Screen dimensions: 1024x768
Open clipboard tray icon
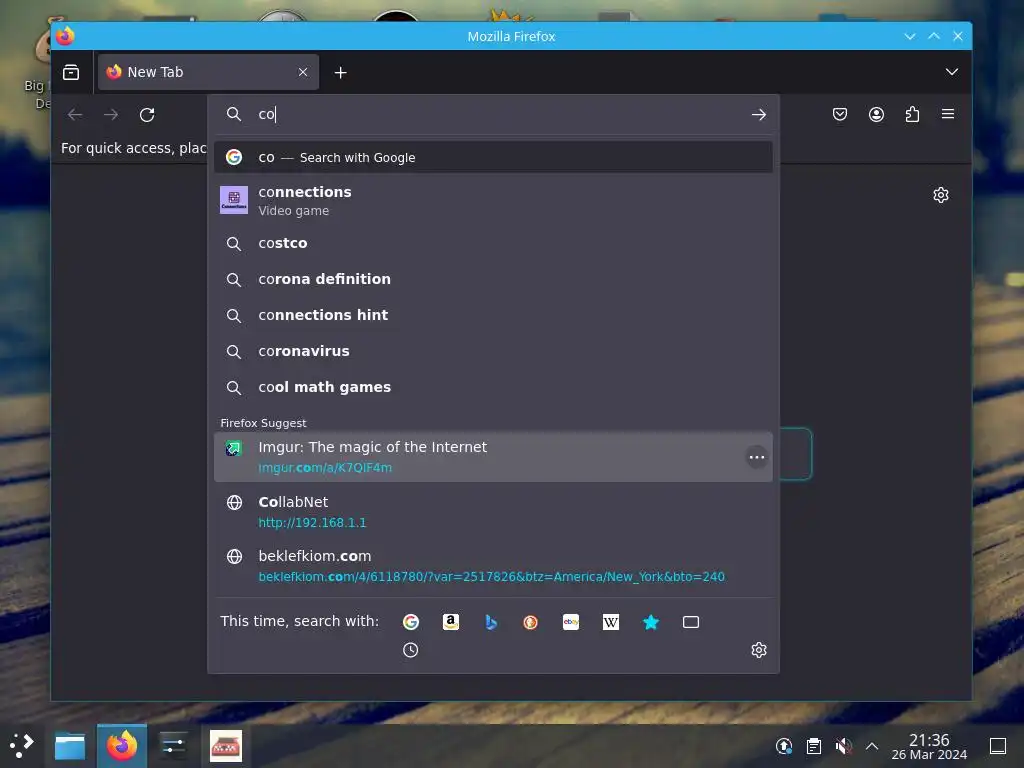(x=814, y=746)
